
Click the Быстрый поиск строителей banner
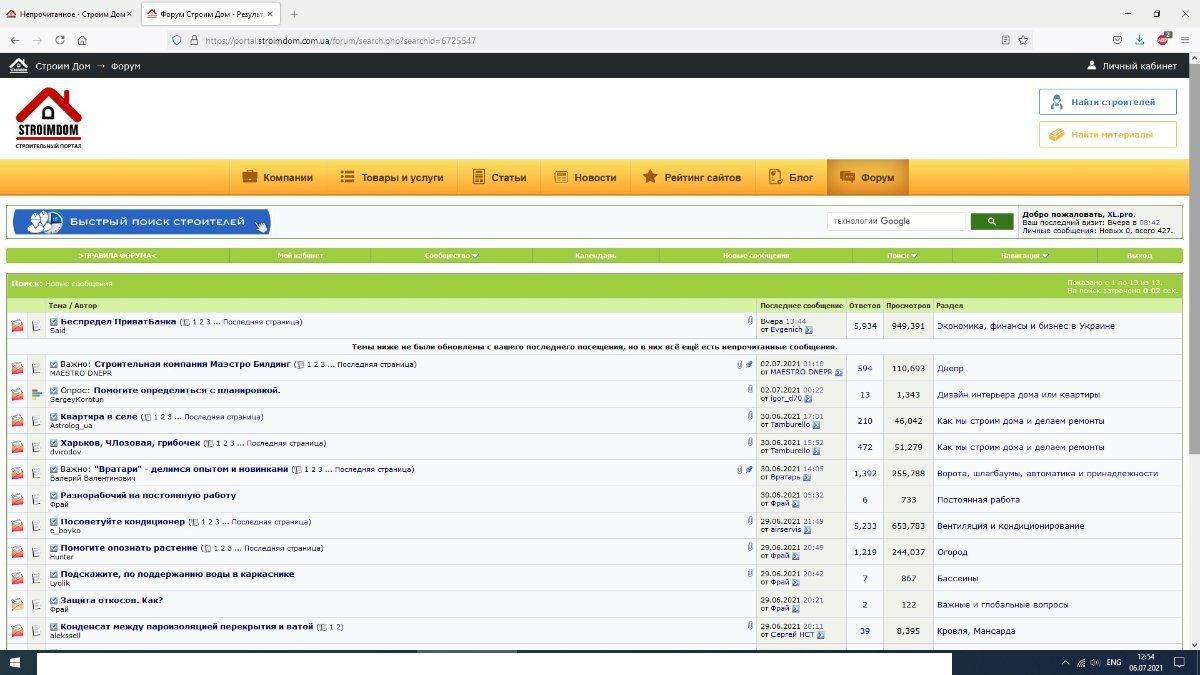coord(141,221)
